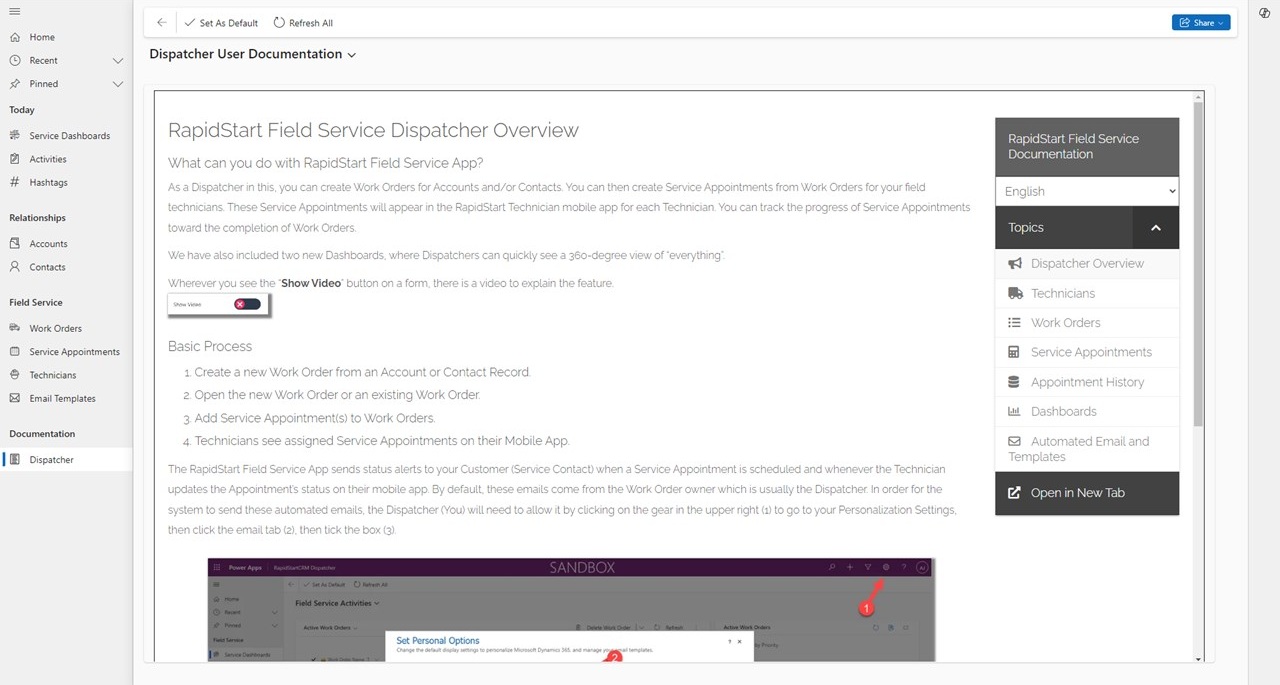The height and width of the screenshot is (685, 1280).
Task: Expand the Pinned chevron
Action: (118, 84)
